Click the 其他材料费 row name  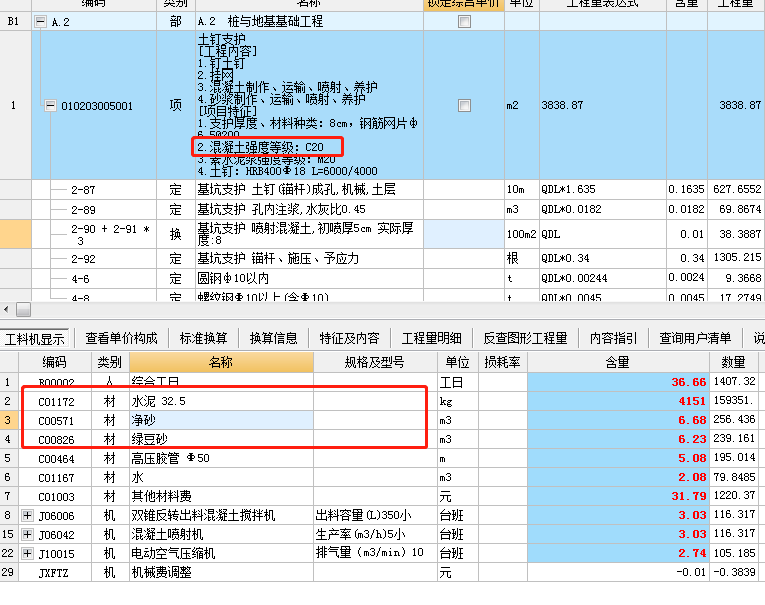click(161, 496)
